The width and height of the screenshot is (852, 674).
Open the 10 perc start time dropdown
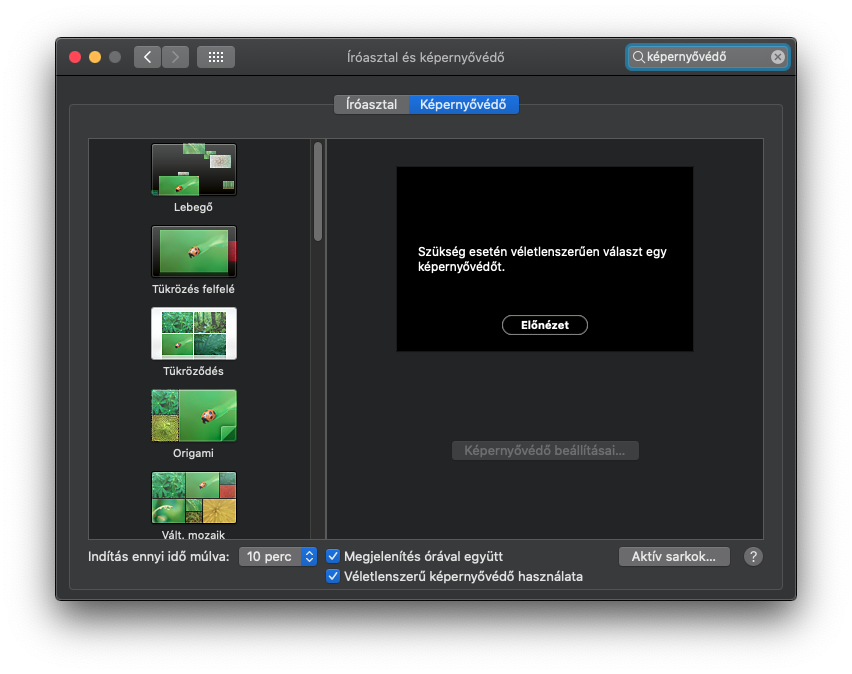[x=278, y=557]
